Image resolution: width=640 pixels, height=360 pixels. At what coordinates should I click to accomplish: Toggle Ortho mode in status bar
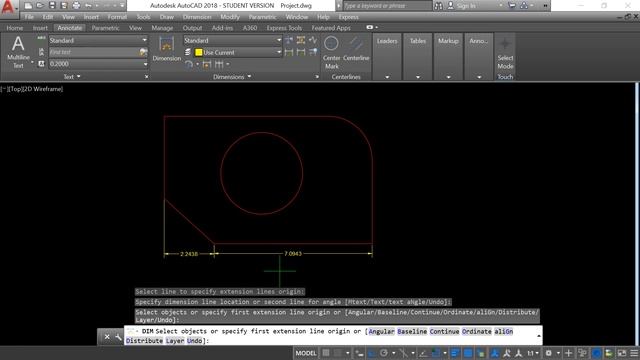click(x=371, y=353)
